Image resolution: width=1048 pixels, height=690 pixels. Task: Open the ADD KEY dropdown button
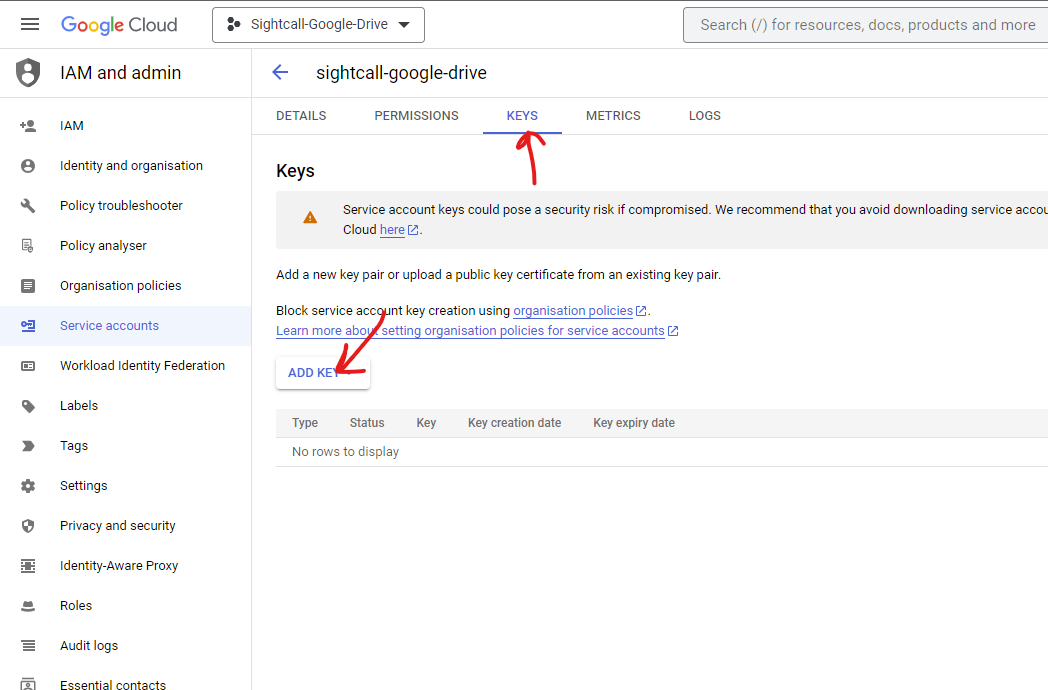click(323, 373)
